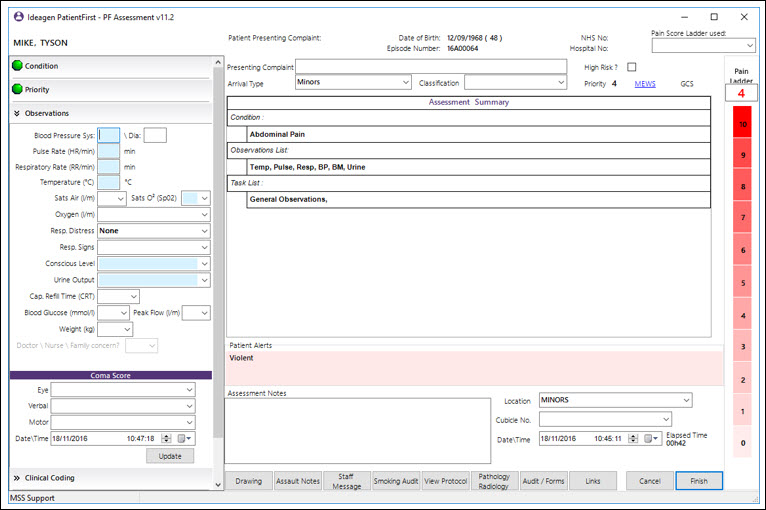Click the green Condition status icon

(18, 65)
